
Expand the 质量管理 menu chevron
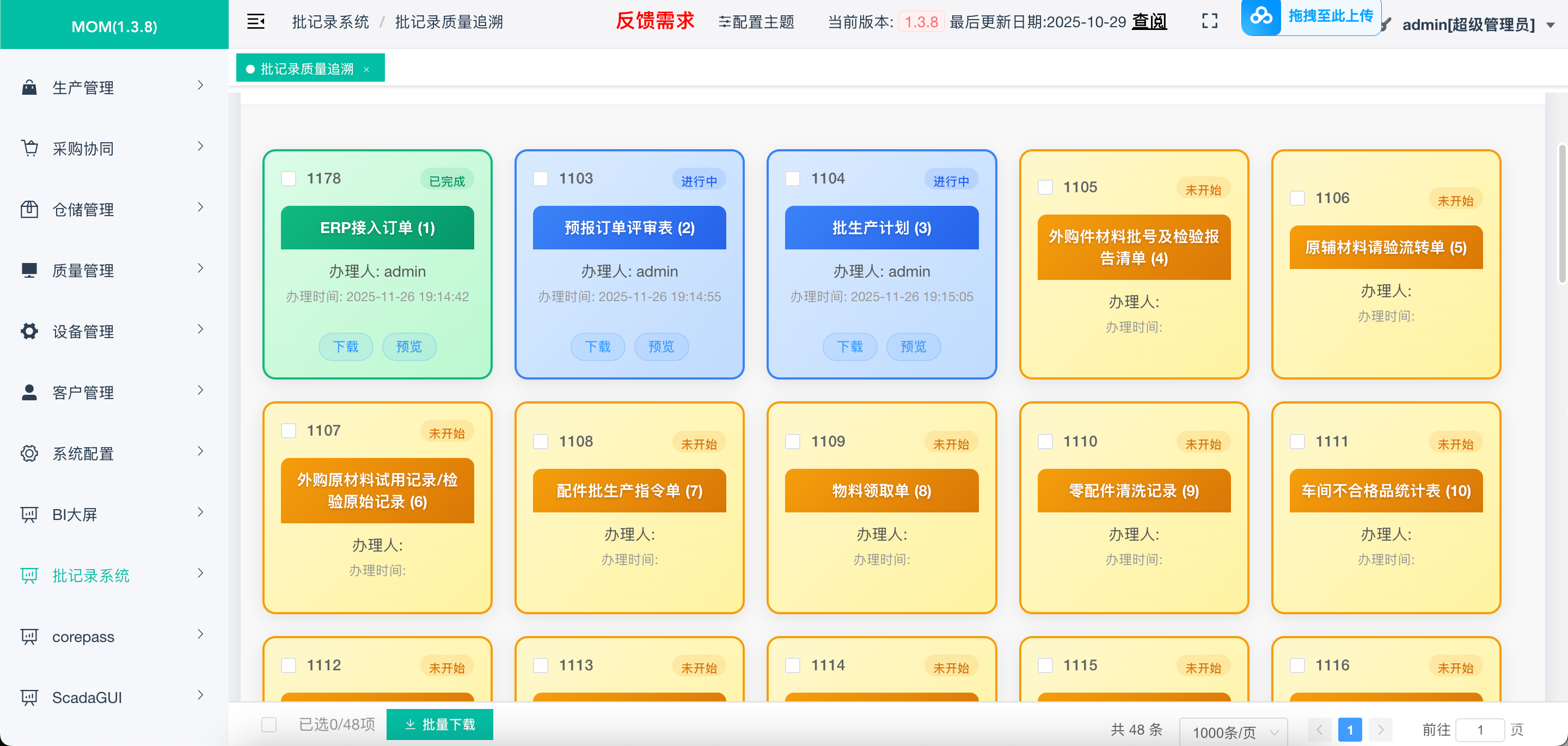coord(201,268)
